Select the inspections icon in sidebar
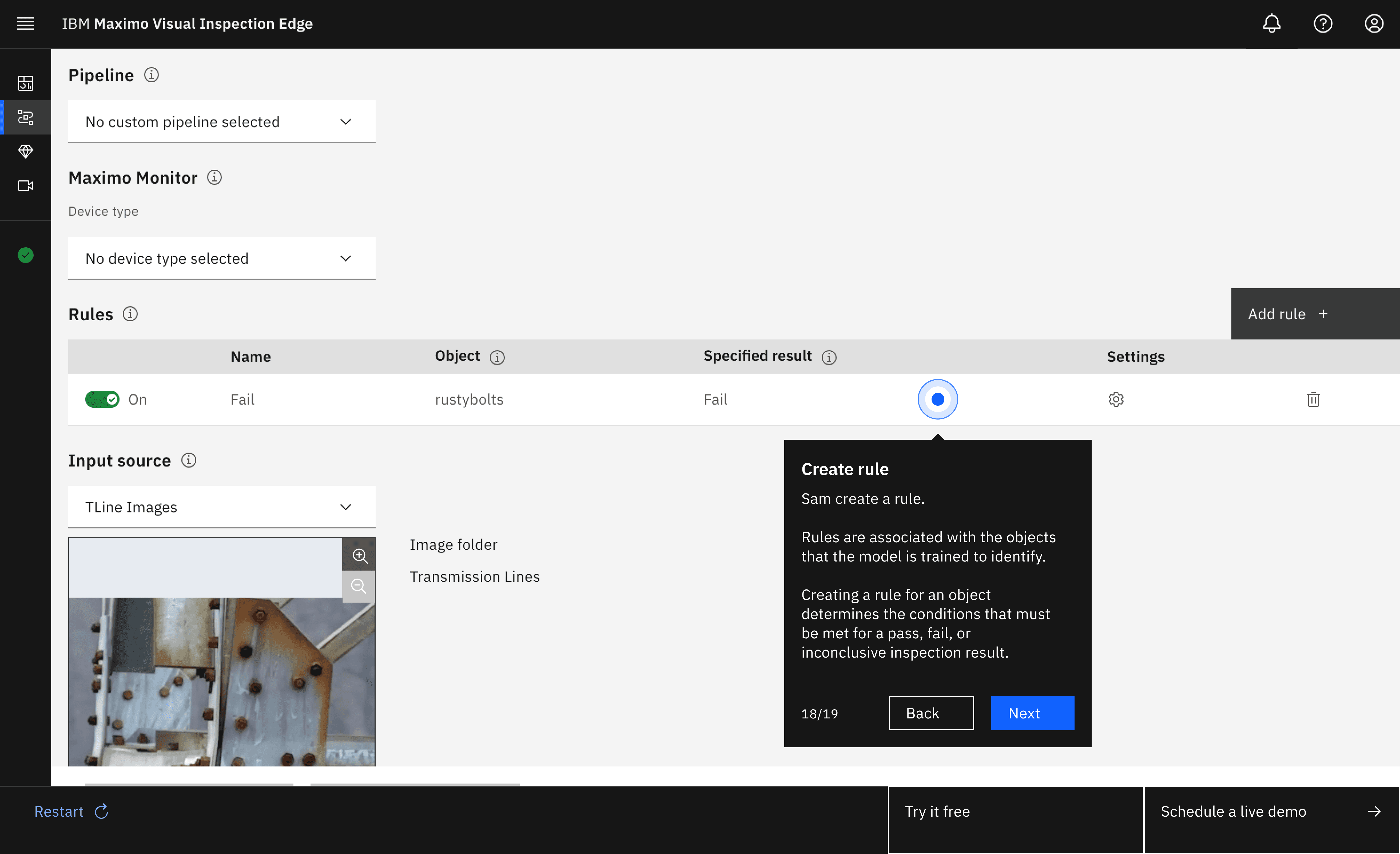Screen dimensions: 1400x854 26,118
